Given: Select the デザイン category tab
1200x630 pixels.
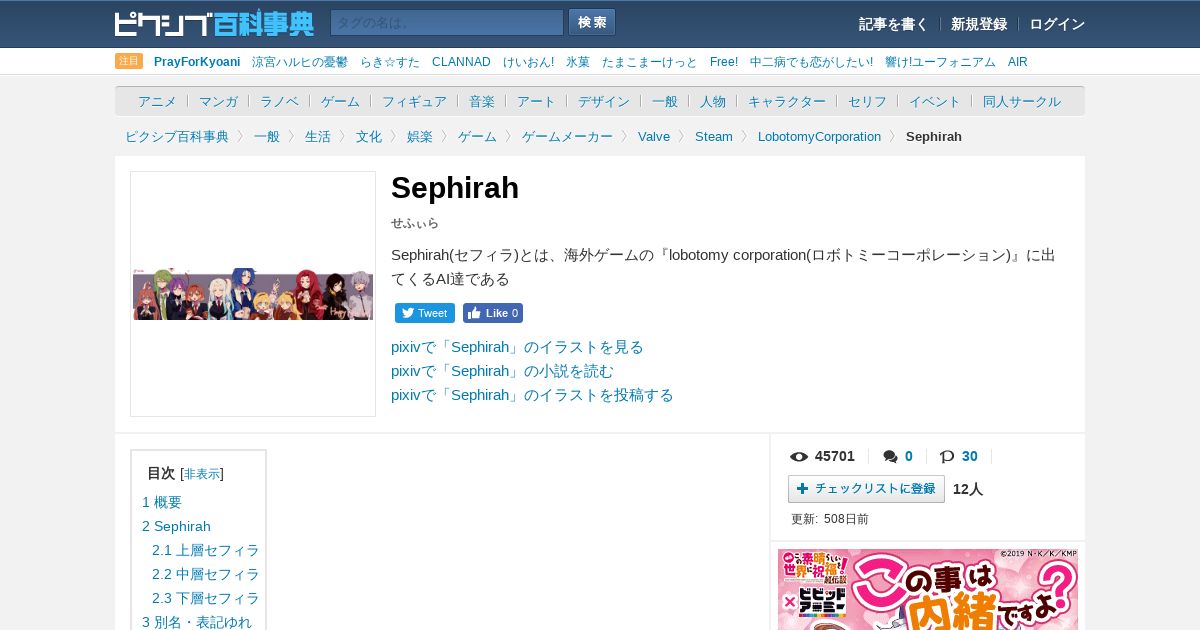Looking at the screenshot, I should 604,101.
